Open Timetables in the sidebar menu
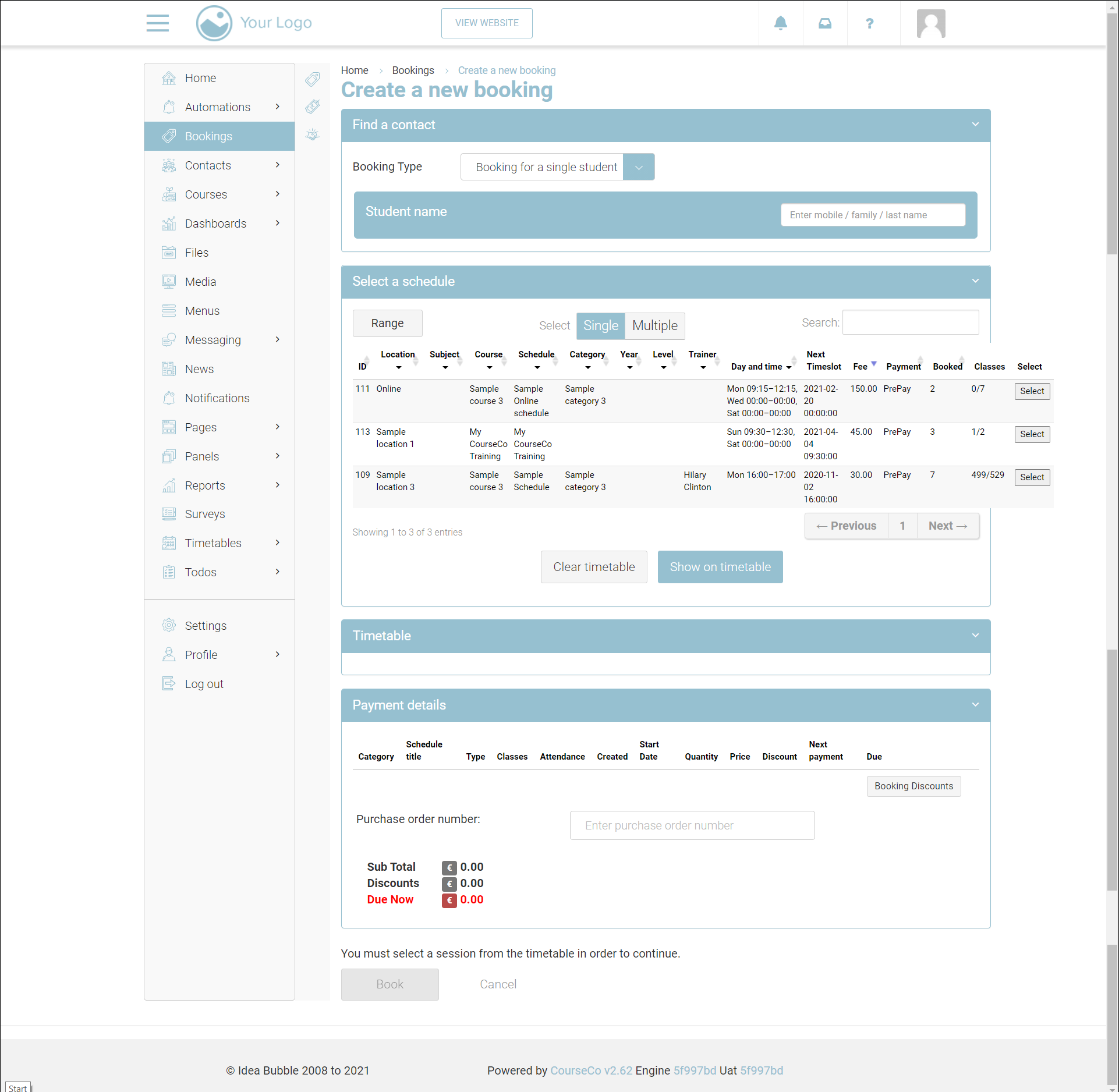The width and height of the screenshot is (1119, 1092). click(x=213, y=543)
